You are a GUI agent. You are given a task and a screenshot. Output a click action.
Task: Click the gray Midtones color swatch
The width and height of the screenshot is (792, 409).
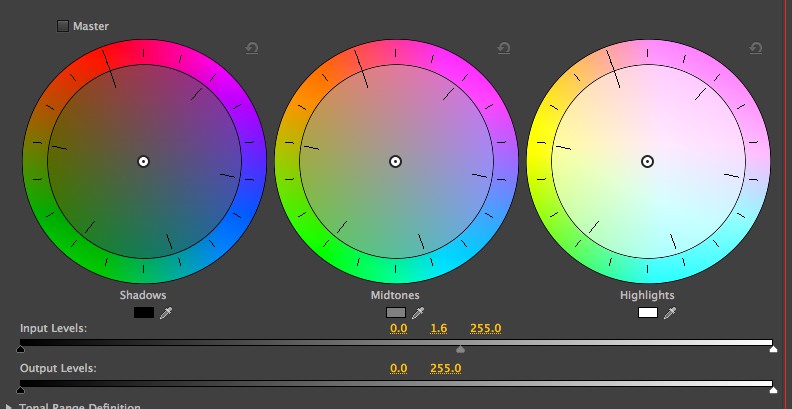point(396,313)
